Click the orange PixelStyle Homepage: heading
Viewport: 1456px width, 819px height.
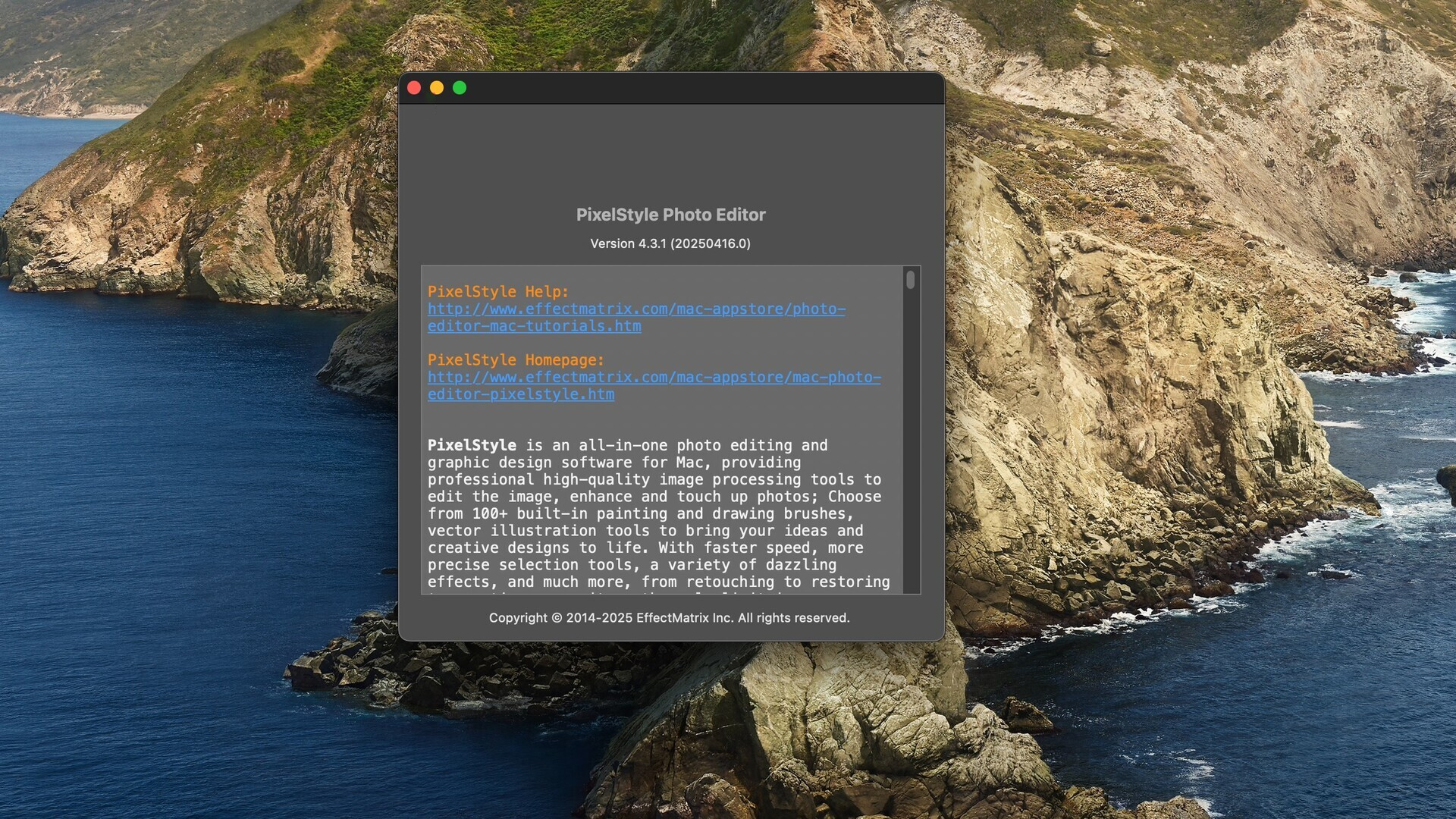click(x=516, y=360)
